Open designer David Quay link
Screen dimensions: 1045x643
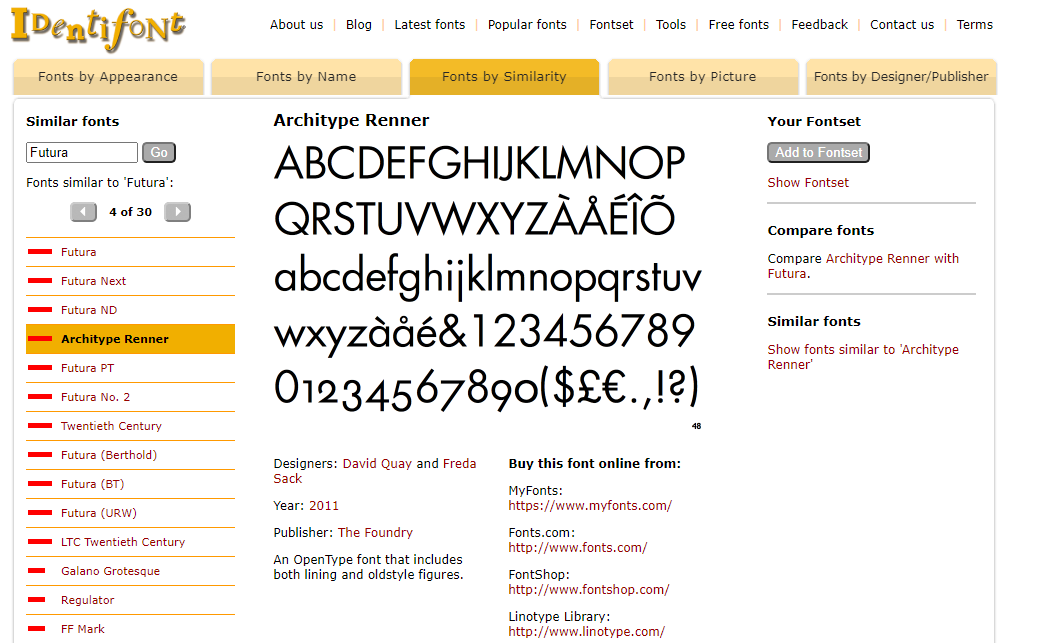377,464
